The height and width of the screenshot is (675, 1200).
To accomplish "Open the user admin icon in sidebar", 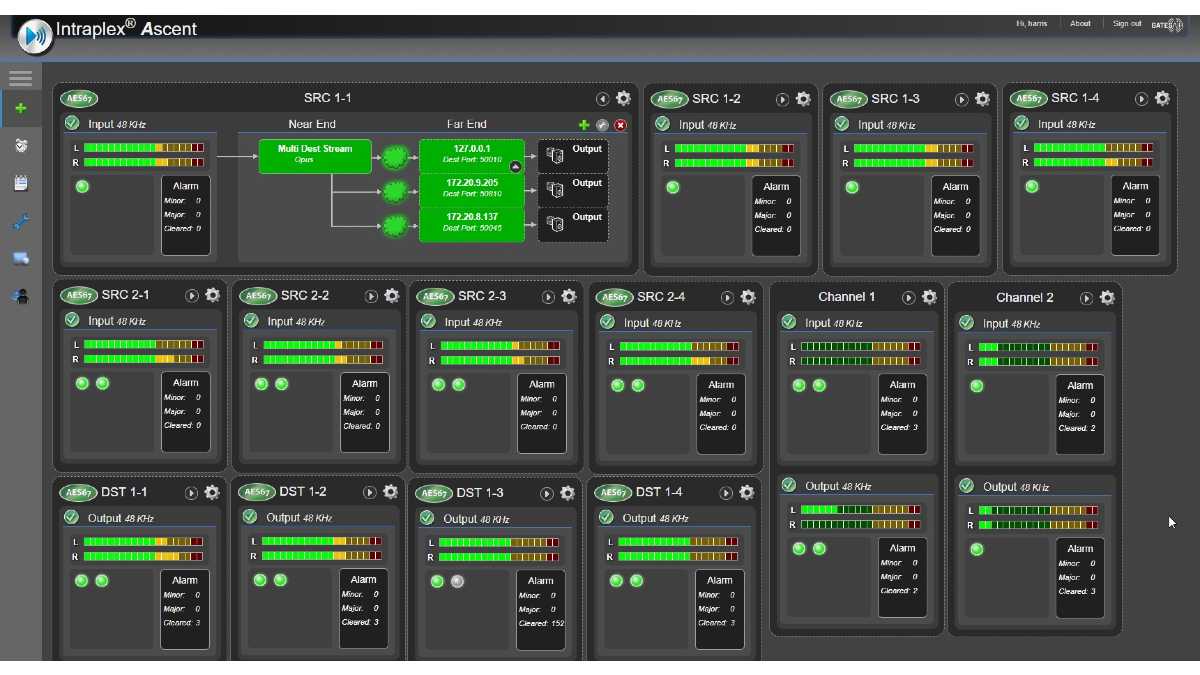I will click(x=20, y=296).
